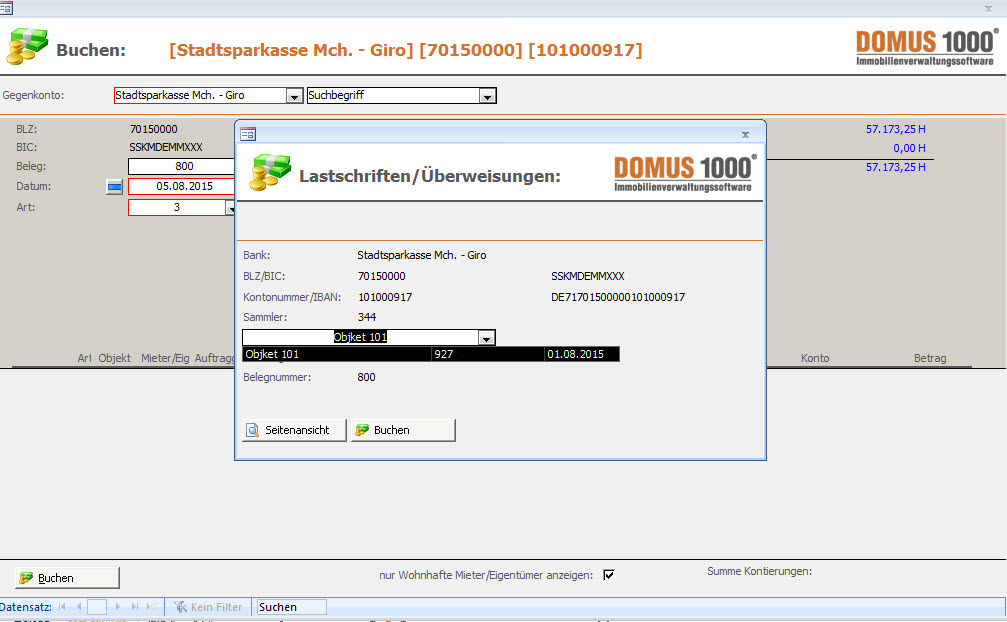Click the 01.08.2015 date in dropdown row
The width and height of the screenshot is (1007, 622).
pos(575,354)
